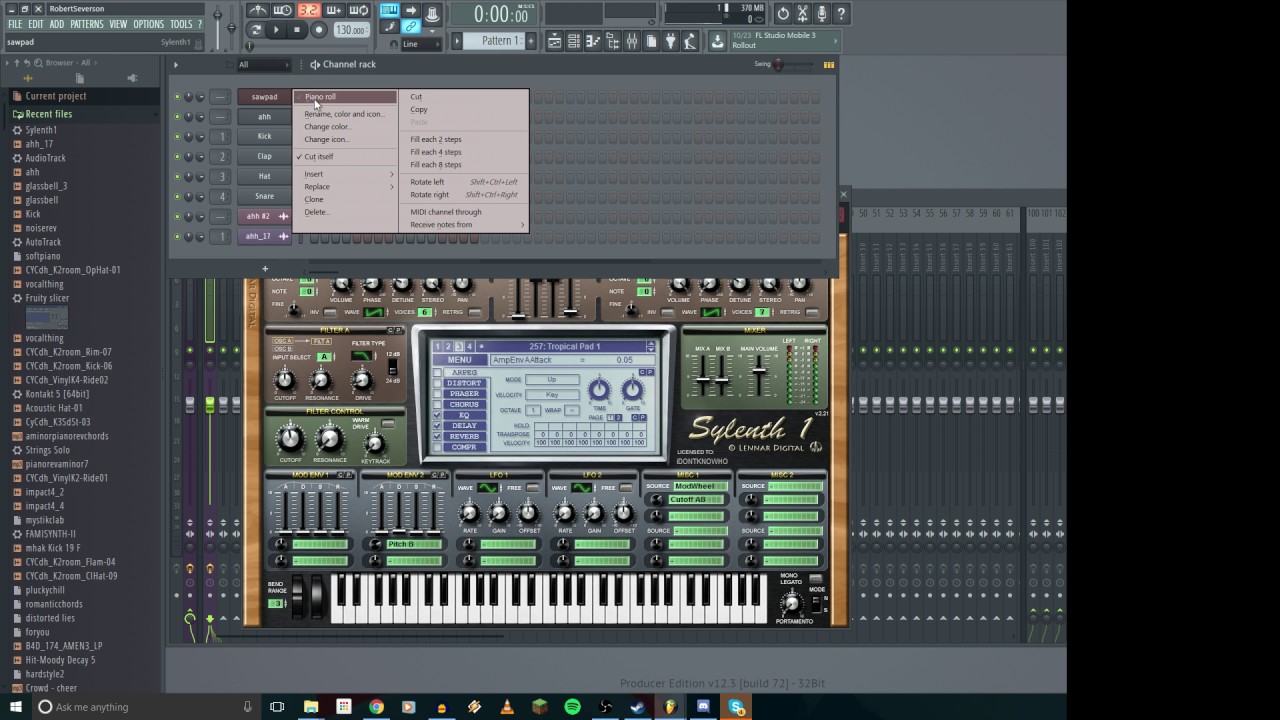1280x720 pixels.
Task: Open the Playlist view icon
Action: [553, 41]
